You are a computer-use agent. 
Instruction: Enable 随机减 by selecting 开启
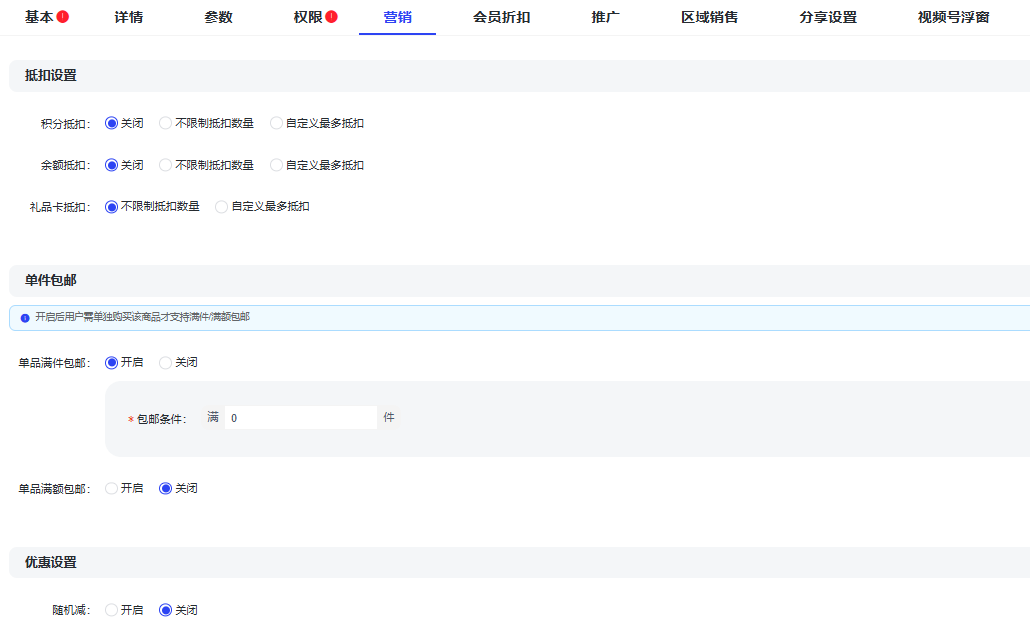click(x=112, y=610)
